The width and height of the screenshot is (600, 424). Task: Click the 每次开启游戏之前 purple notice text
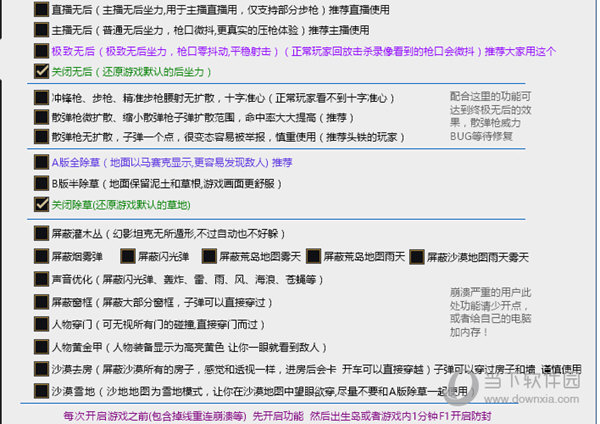point(277,416)
